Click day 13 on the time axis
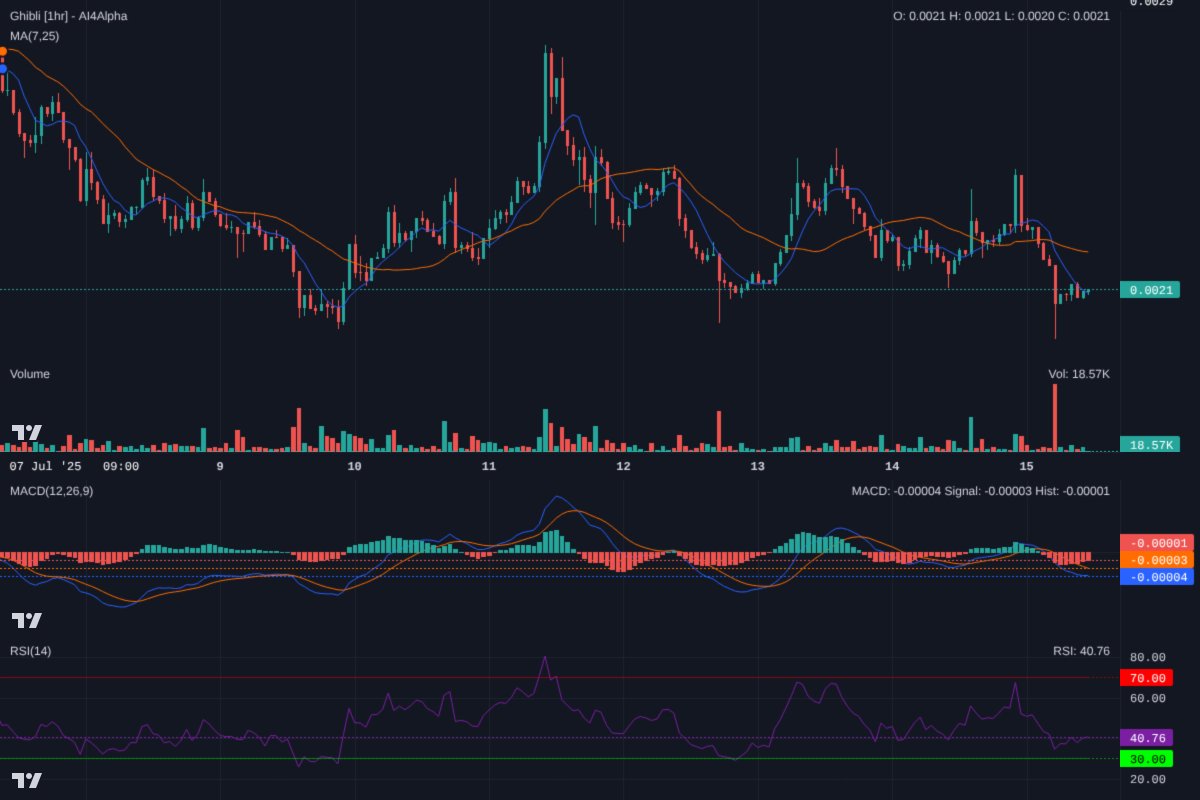The width and height of the screenshot is (1200, 800). pyautogui.click(x=757, y=466)
